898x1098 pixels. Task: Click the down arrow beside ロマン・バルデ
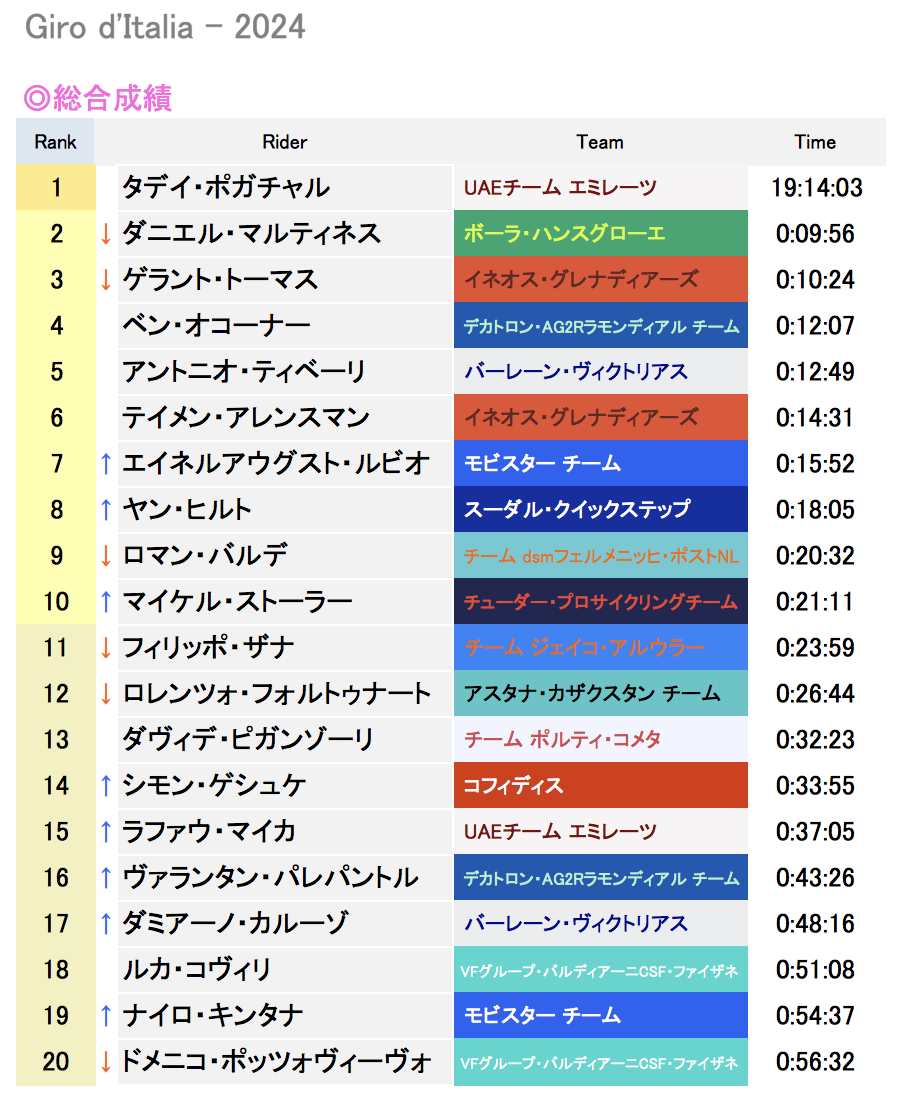[106, 556]
